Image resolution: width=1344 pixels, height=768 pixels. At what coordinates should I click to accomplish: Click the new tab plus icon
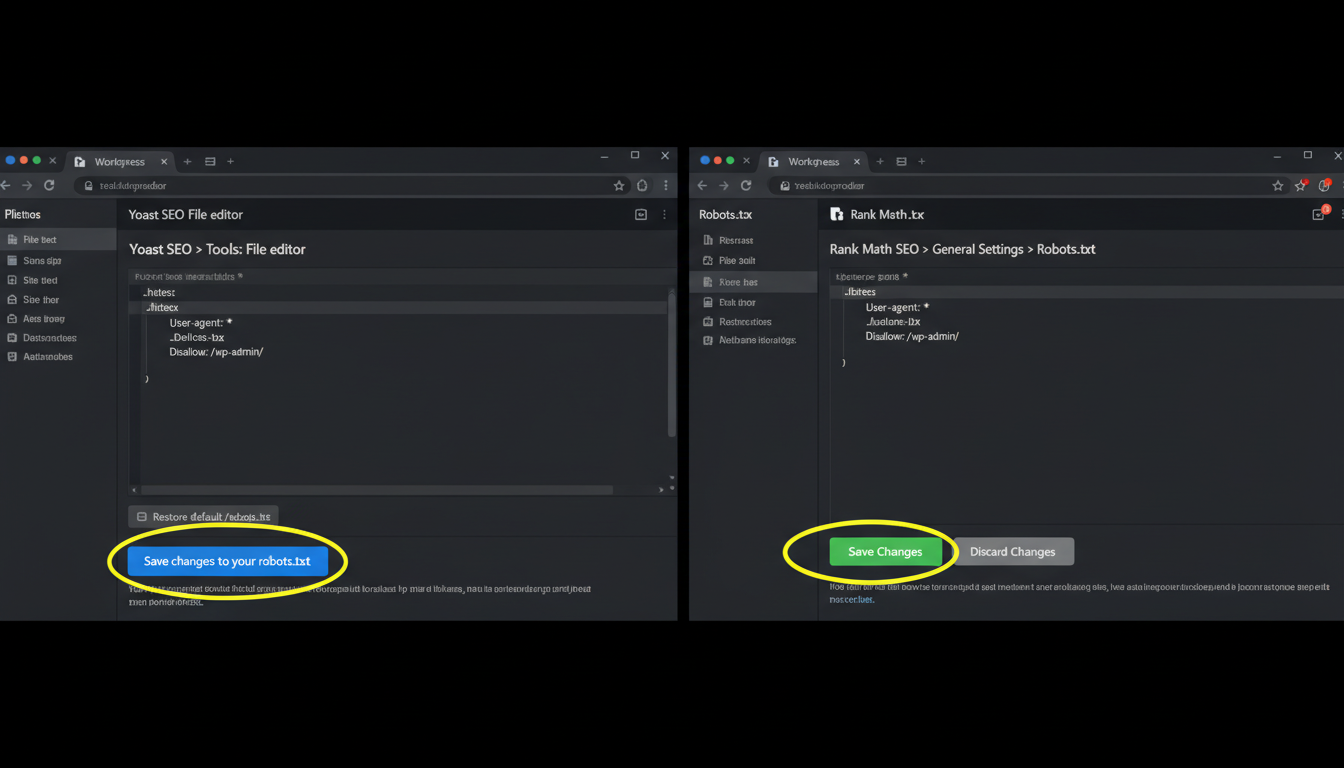187,161
